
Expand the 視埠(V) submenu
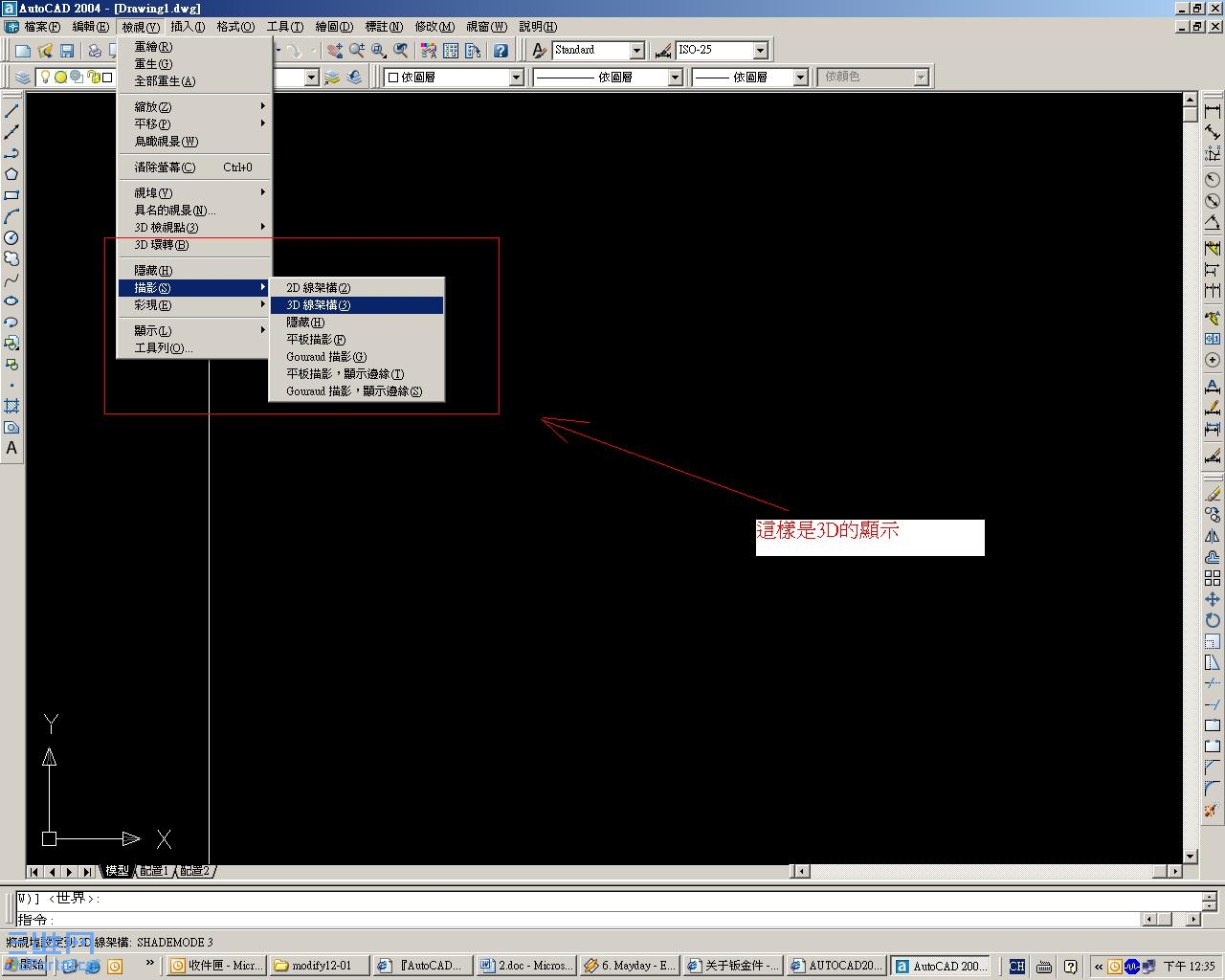[194, 193]
